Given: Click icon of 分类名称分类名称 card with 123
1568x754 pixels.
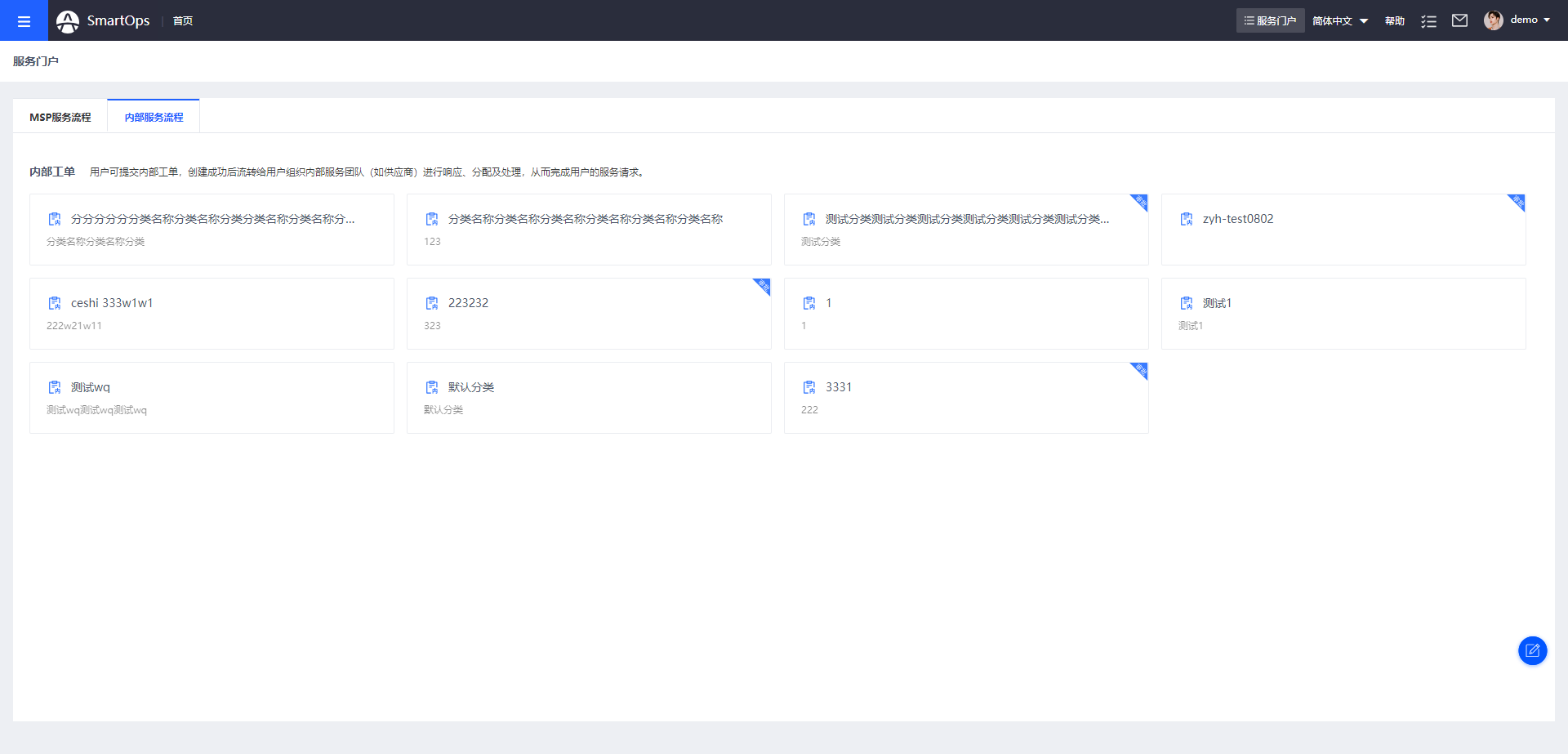Looking at the screenshot, I should pyautogui.click(x=432, y=219).
